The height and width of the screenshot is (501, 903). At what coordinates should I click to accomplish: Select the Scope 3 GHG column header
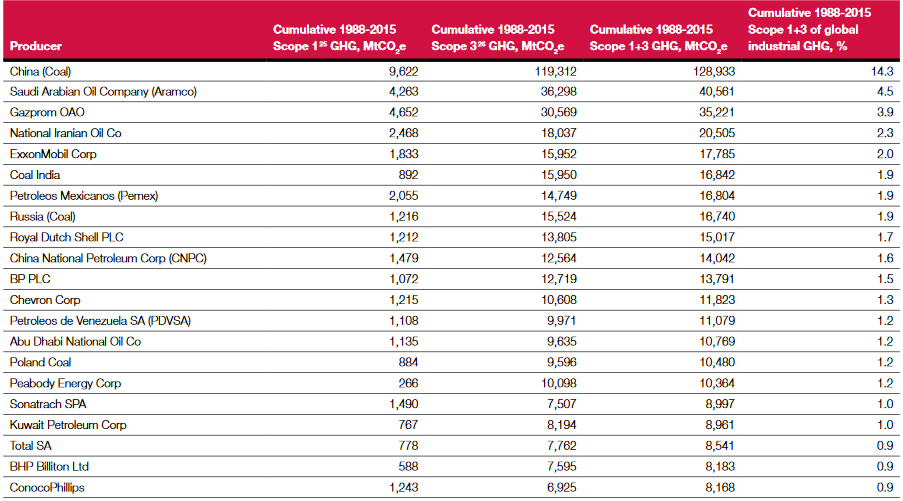(x=498, y=38)
